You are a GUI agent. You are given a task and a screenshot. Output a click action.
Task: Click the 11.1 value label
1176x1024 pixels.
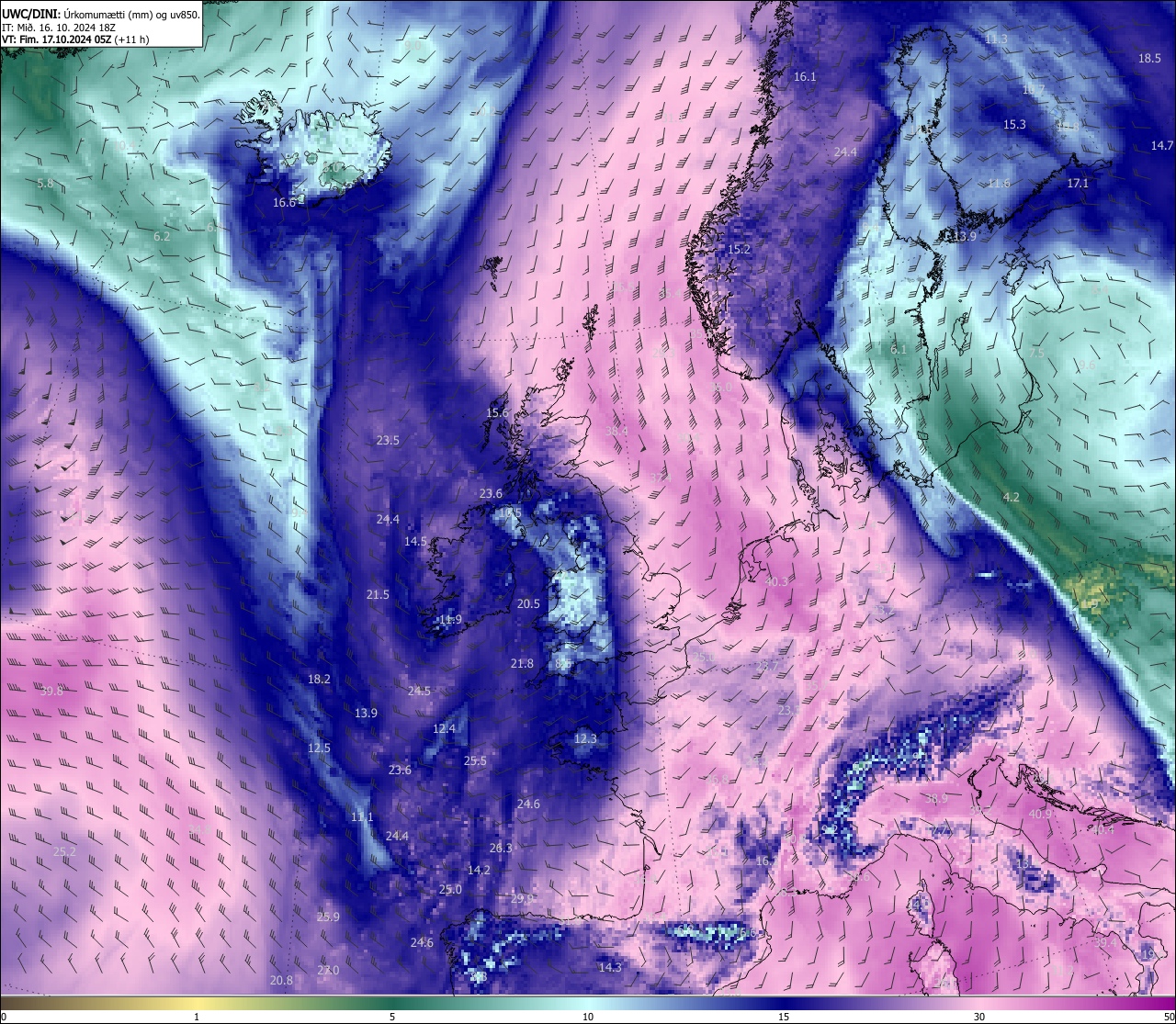click(362, 816)
